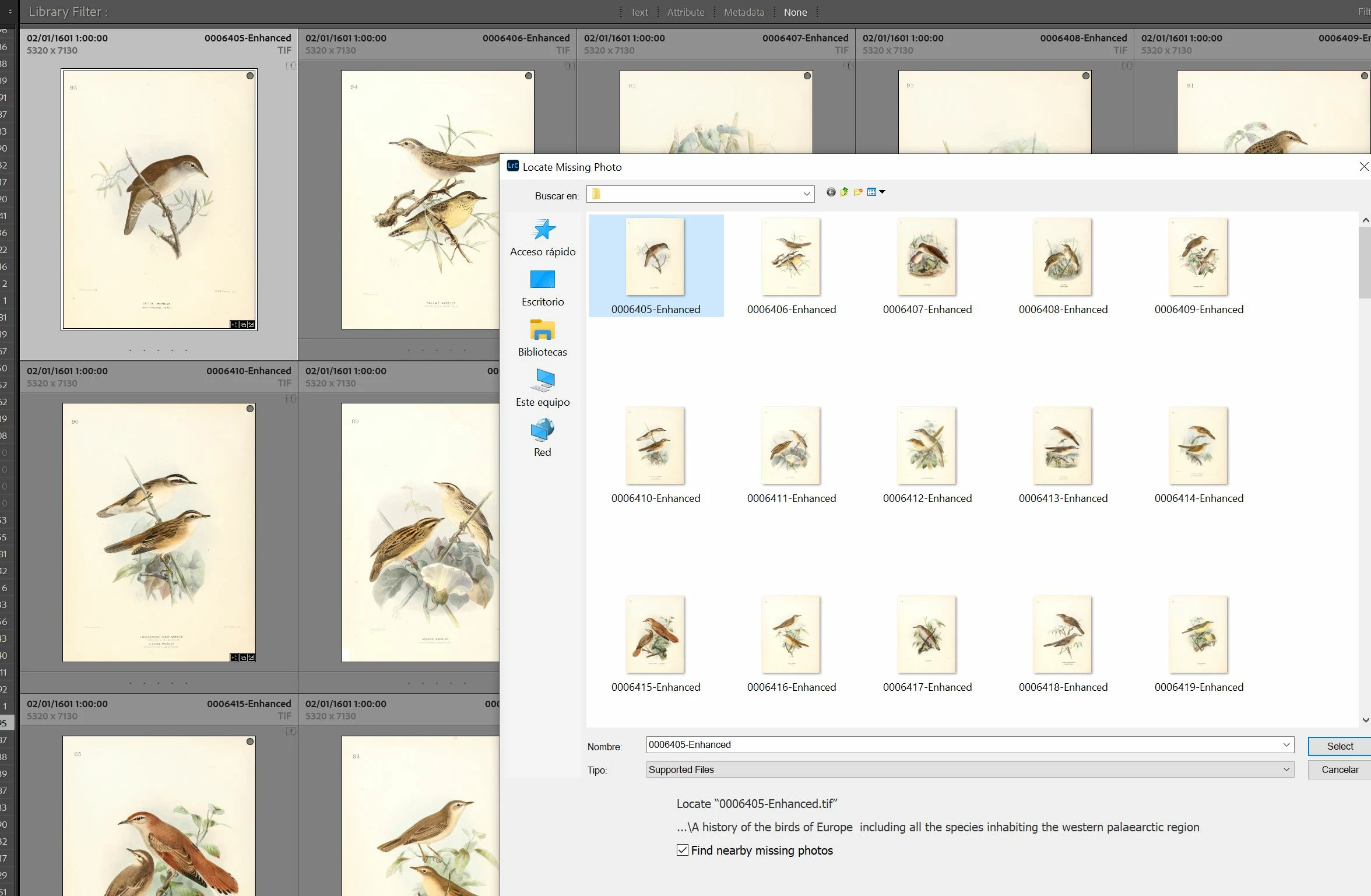Viewport: 1371px width, 896px height.
Task: Switch to Metadata filter tab
Action: 743,12
